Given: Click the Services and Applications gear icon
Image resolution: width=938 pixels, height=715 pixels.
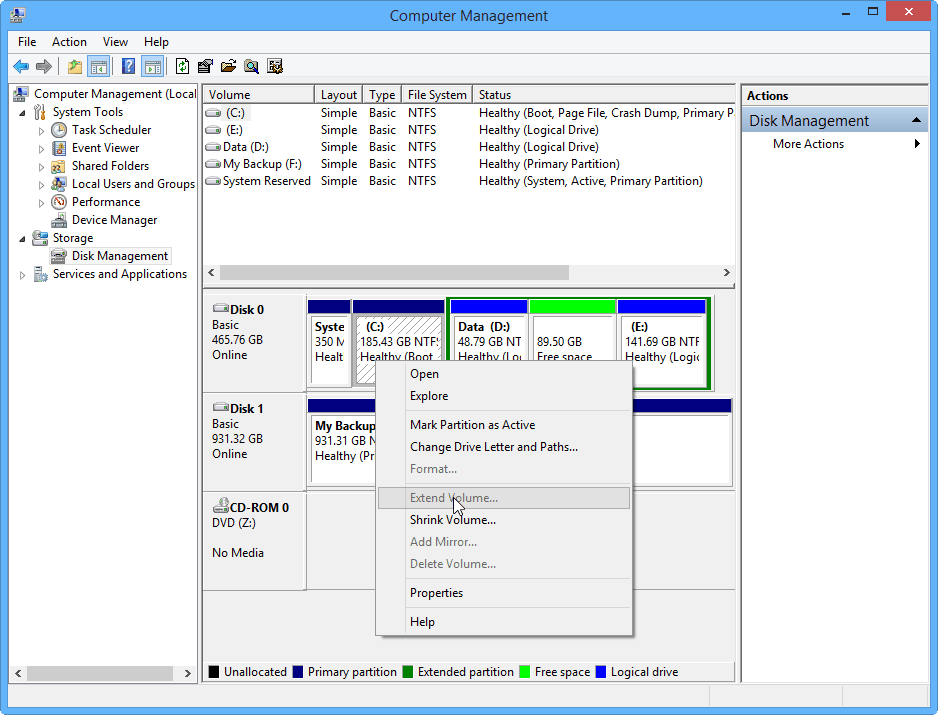Looking at the screenshot, I should pos(40,274).
